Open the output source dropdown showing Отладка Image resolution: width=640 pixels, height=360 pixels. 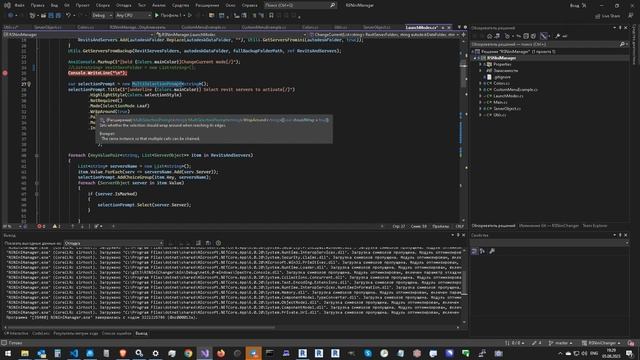tap(113, 243)
